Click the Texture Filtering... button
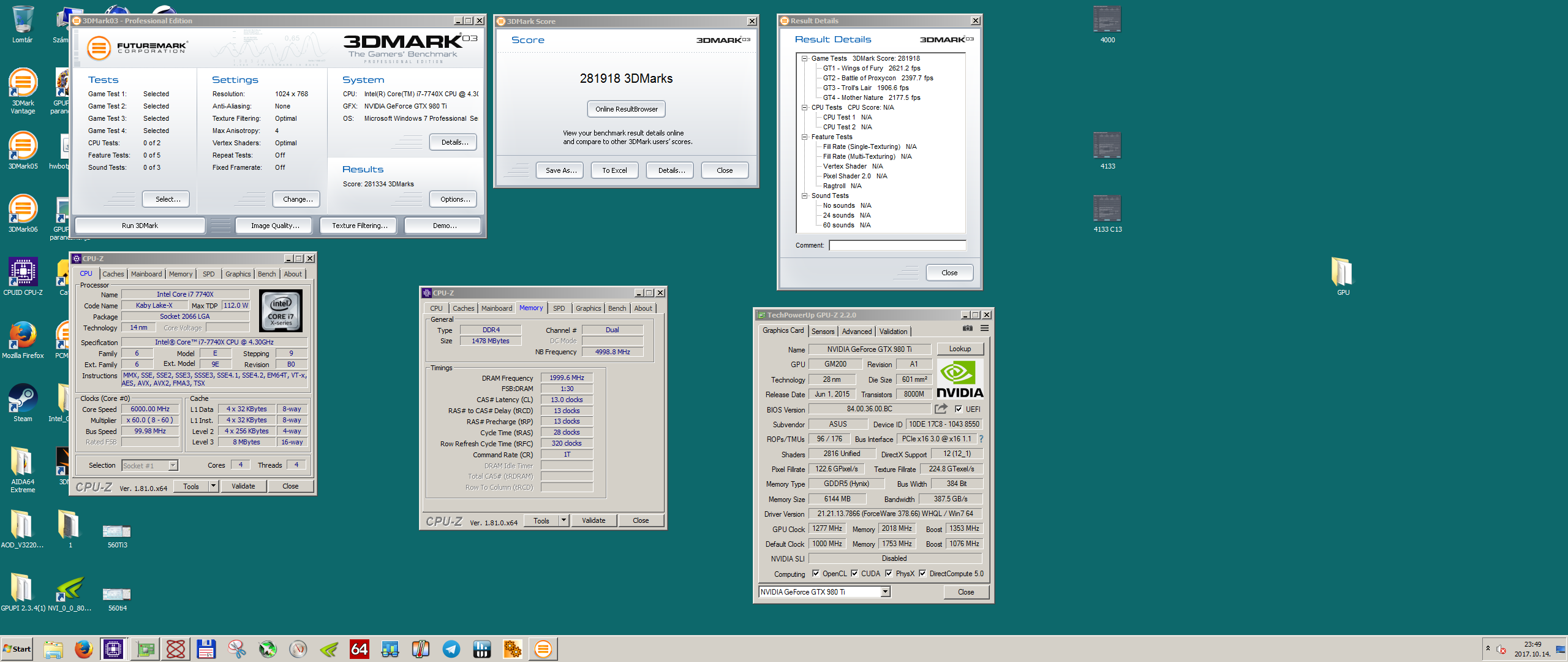Image resolution: width=1568 pixels, height=662 pixels. click(x=360, y=226)
